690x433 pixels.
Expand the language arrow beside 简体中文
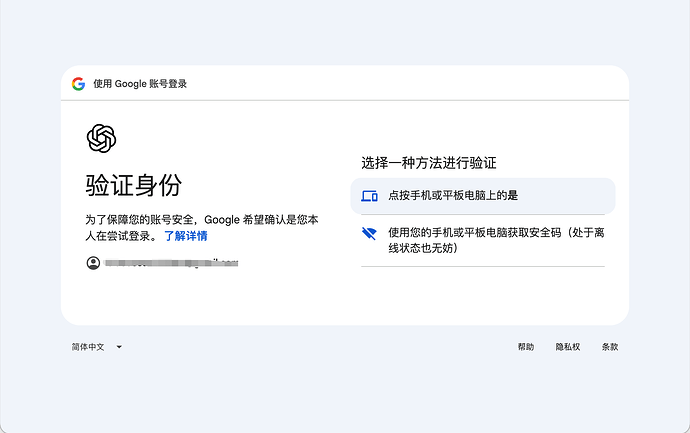point(119,347)
